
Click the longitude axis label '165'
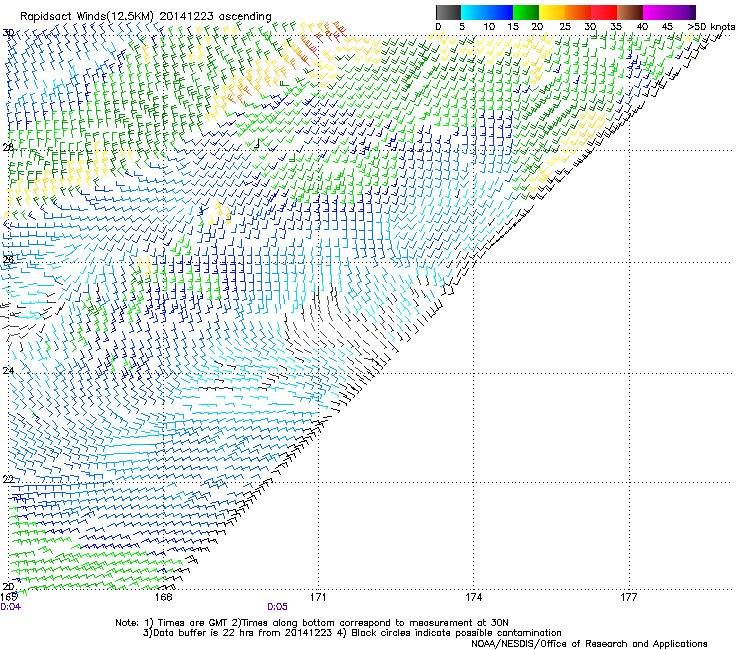point(9,597)
